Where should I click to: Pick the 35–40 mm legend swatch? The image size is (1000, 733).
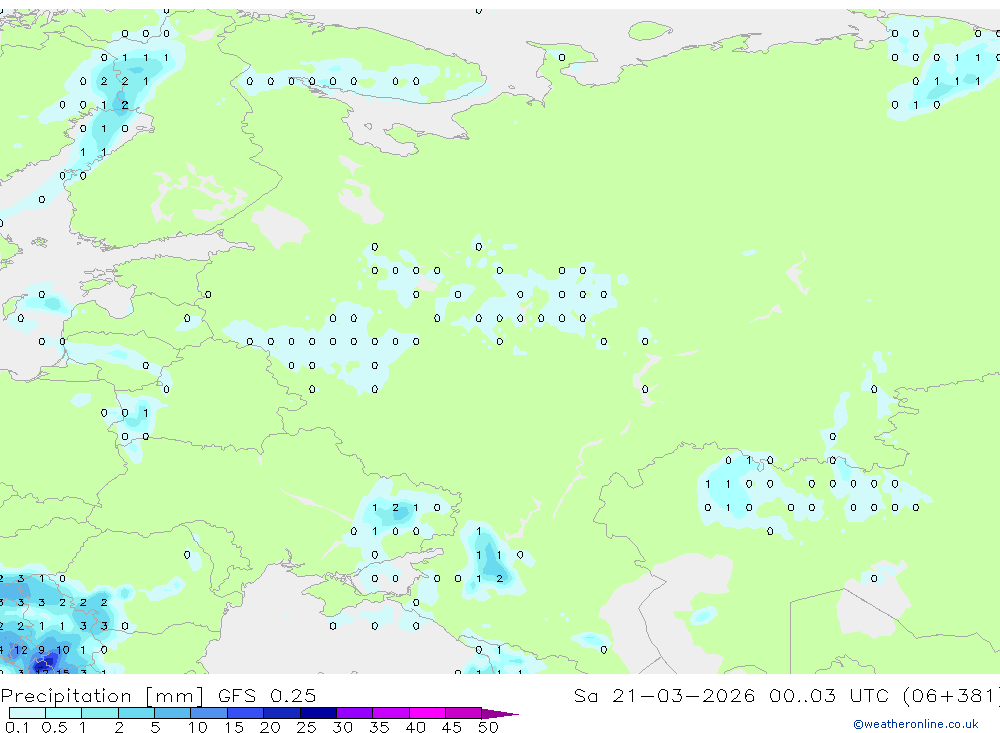391,713
